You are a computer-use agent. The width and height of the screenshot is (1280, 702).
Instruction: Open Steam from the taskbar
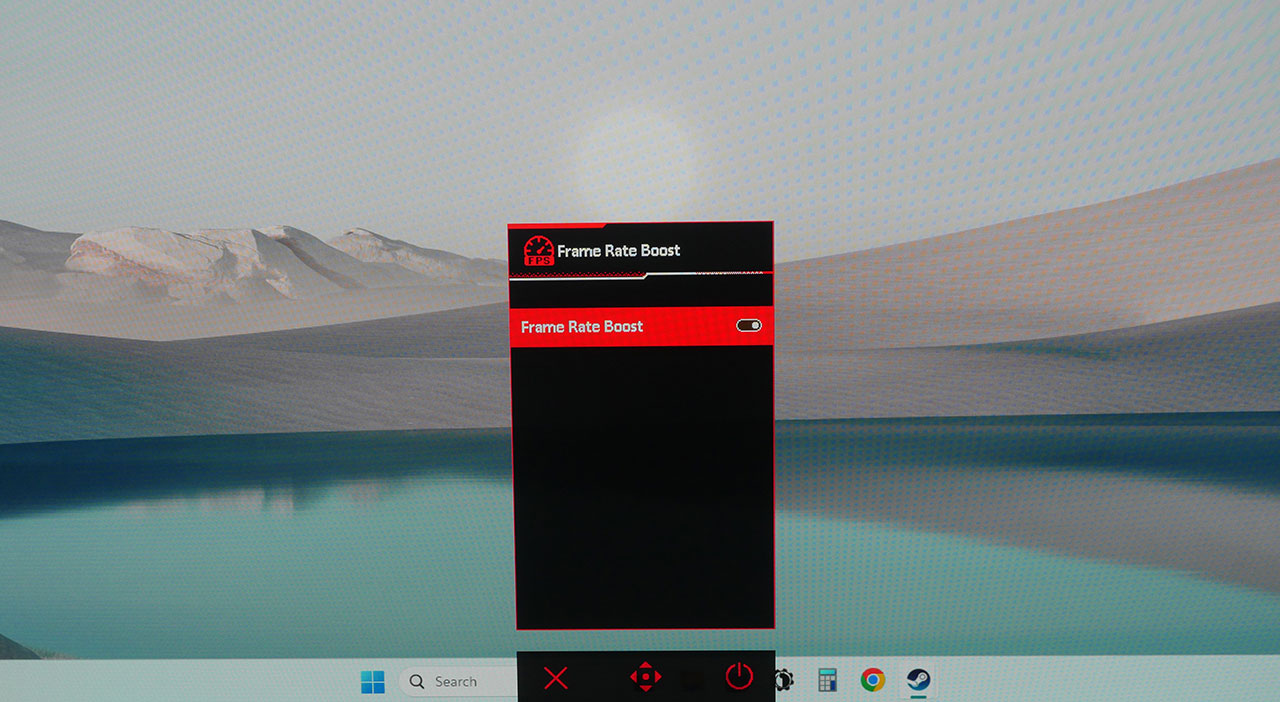pyautogui.click(x=919, y=681)
